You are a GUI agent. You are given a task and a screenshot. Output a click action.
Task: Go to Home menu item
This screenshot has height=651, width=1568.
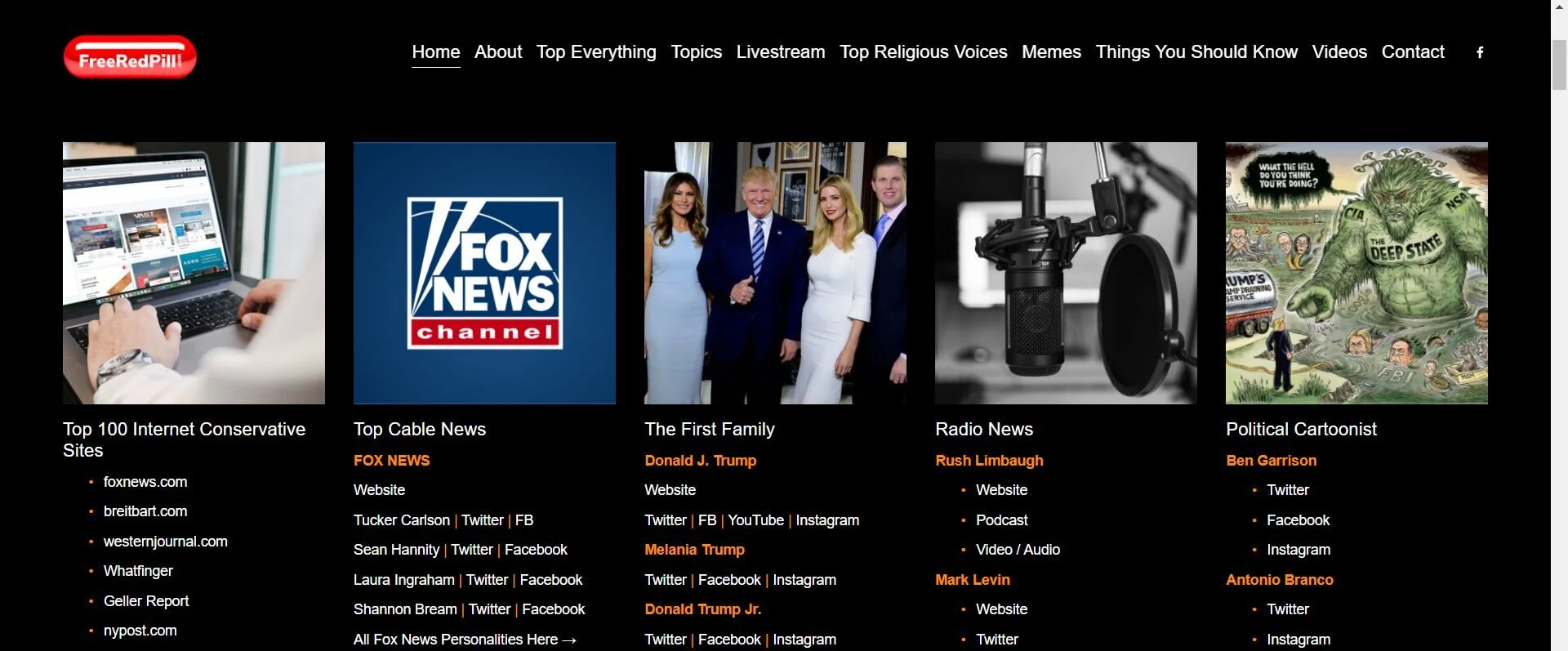point(436,52)
